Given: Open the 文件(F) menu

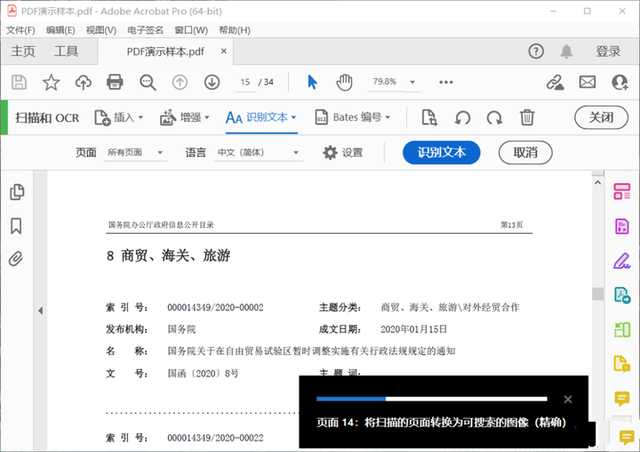Looking at the screenshot, I should pos(20,30).
